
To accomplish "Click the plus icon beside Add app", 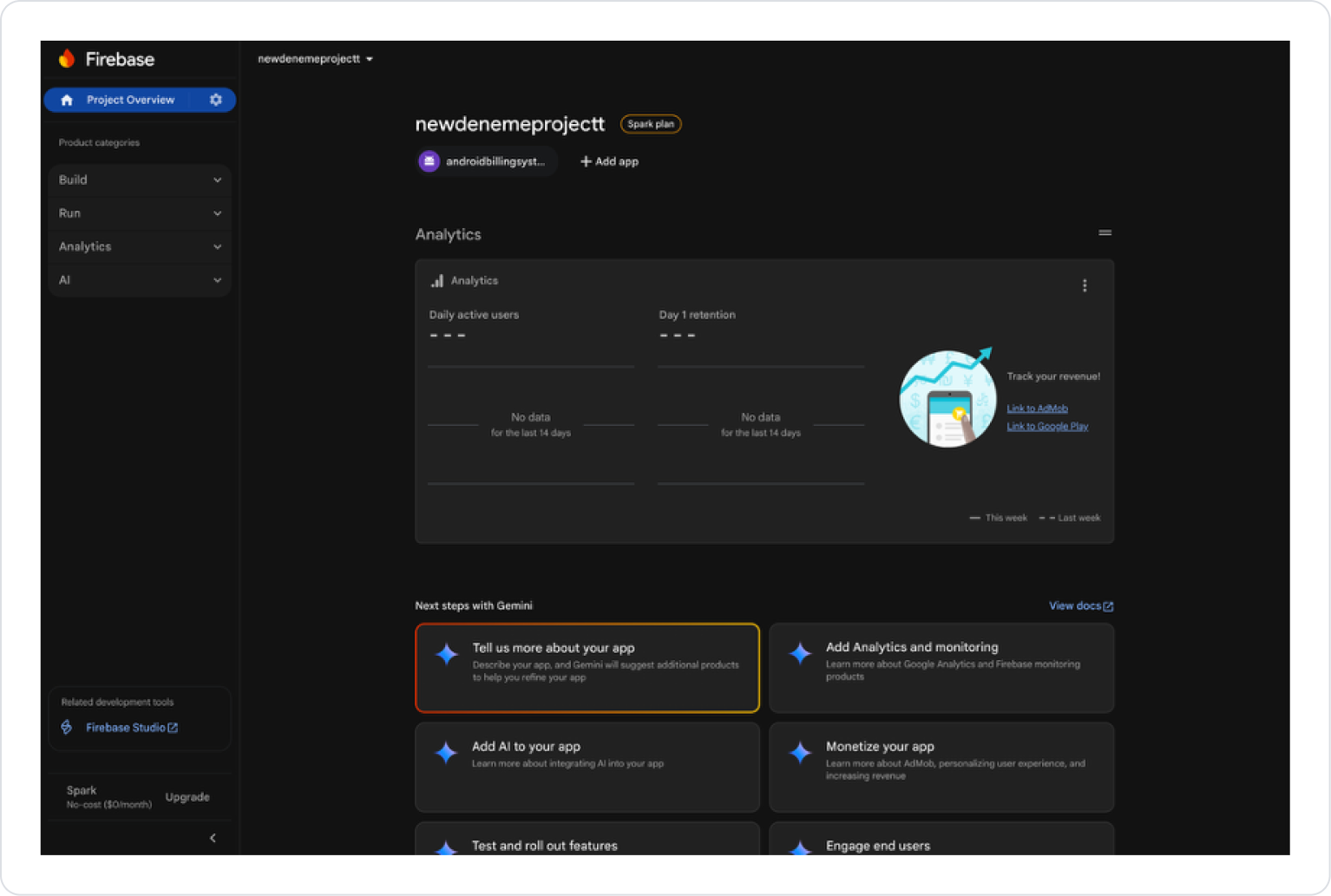I will [586, 161].
